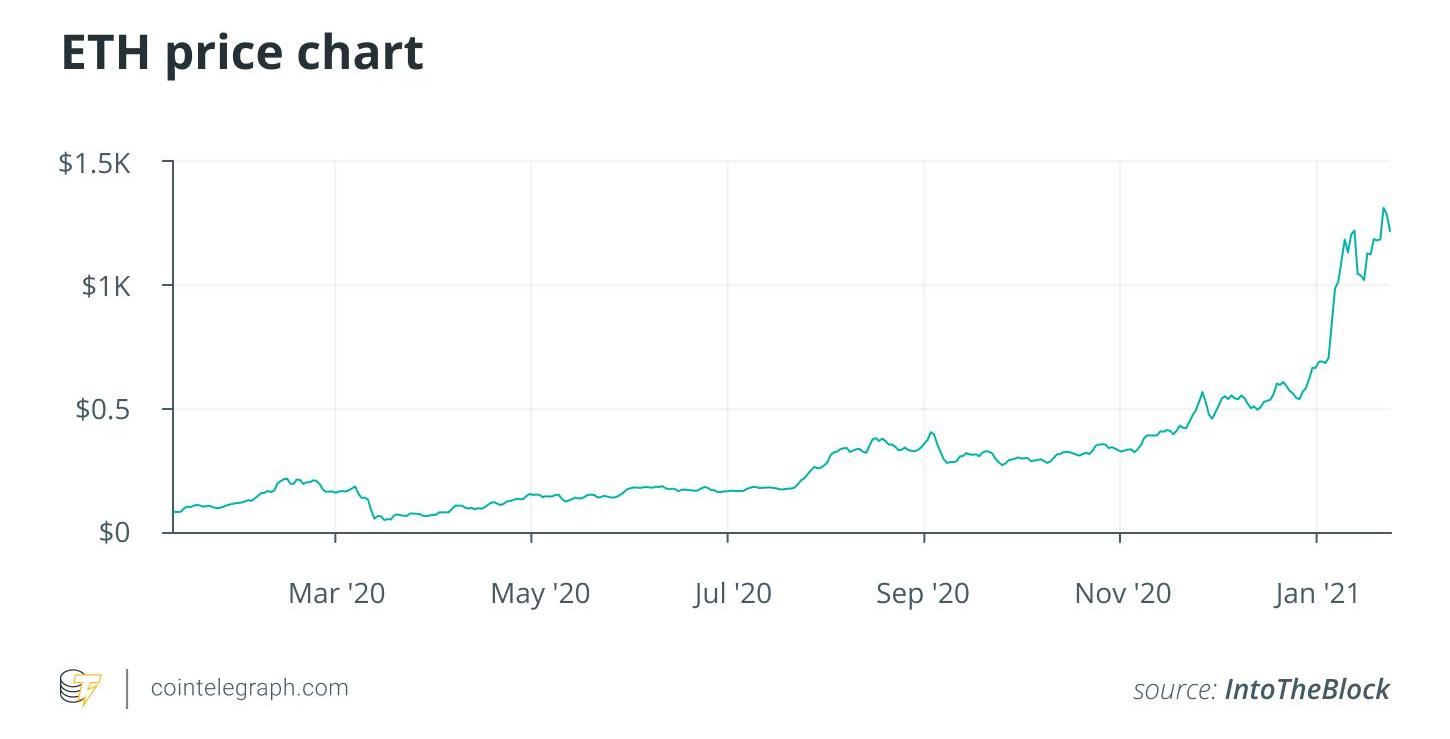The image size is (1450, 739).
Task: Click the $0 y-axis label
Action: [x=115, y=532]
